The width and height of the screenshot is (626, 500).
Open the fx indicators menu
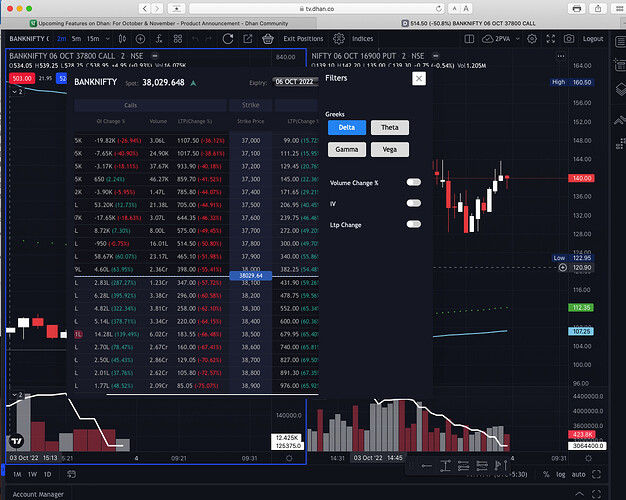[159, 39]
